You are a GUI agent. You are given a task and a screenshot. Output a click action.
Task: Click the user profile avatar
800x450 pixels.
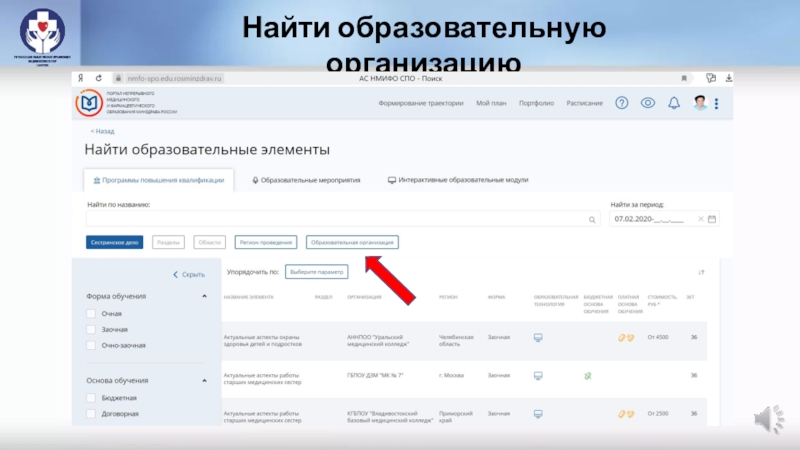[701, 103]
